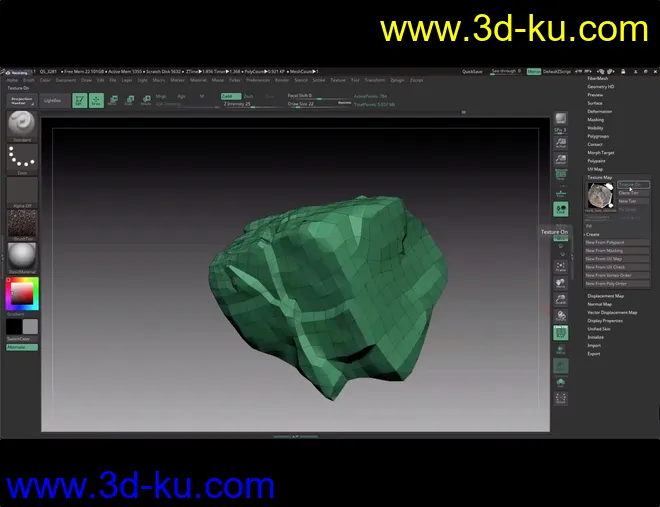This screenshot has width=660, height=507.
Task: Toggle the M material channel button
Action: (202, 96)
